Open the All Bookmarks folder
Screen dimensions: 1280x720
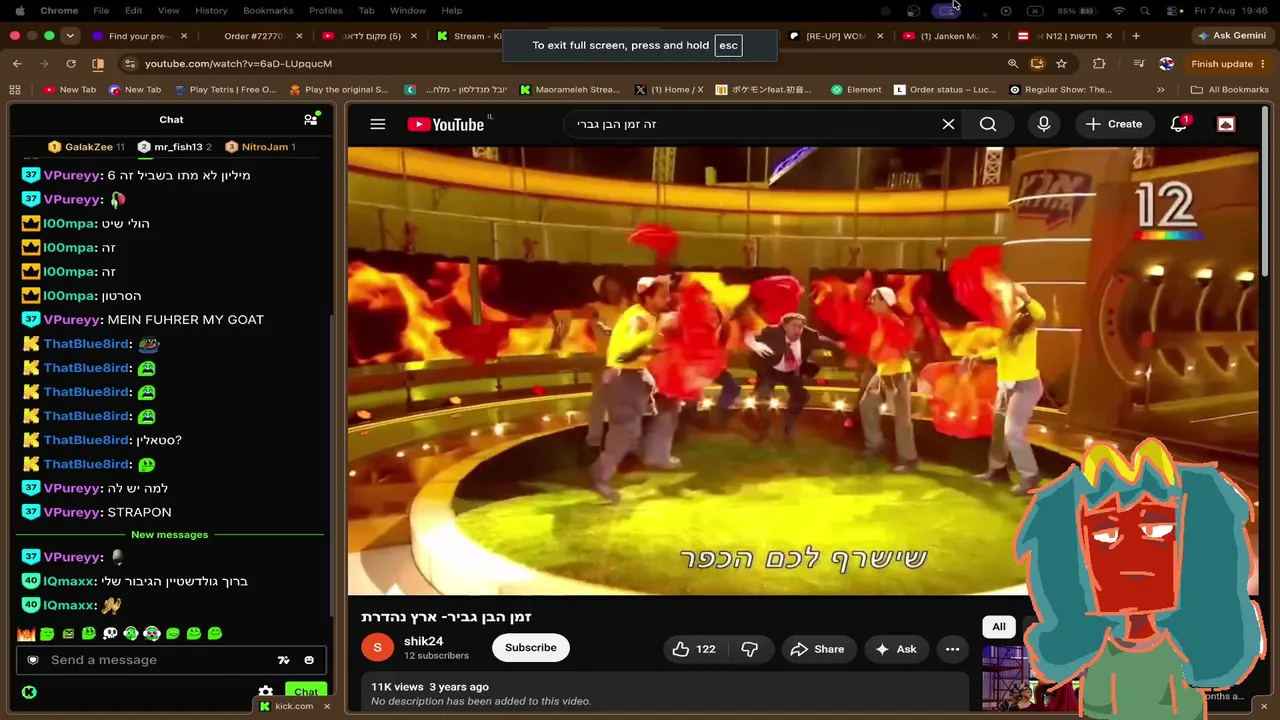pyautogui.click(x=1229, y=90)
